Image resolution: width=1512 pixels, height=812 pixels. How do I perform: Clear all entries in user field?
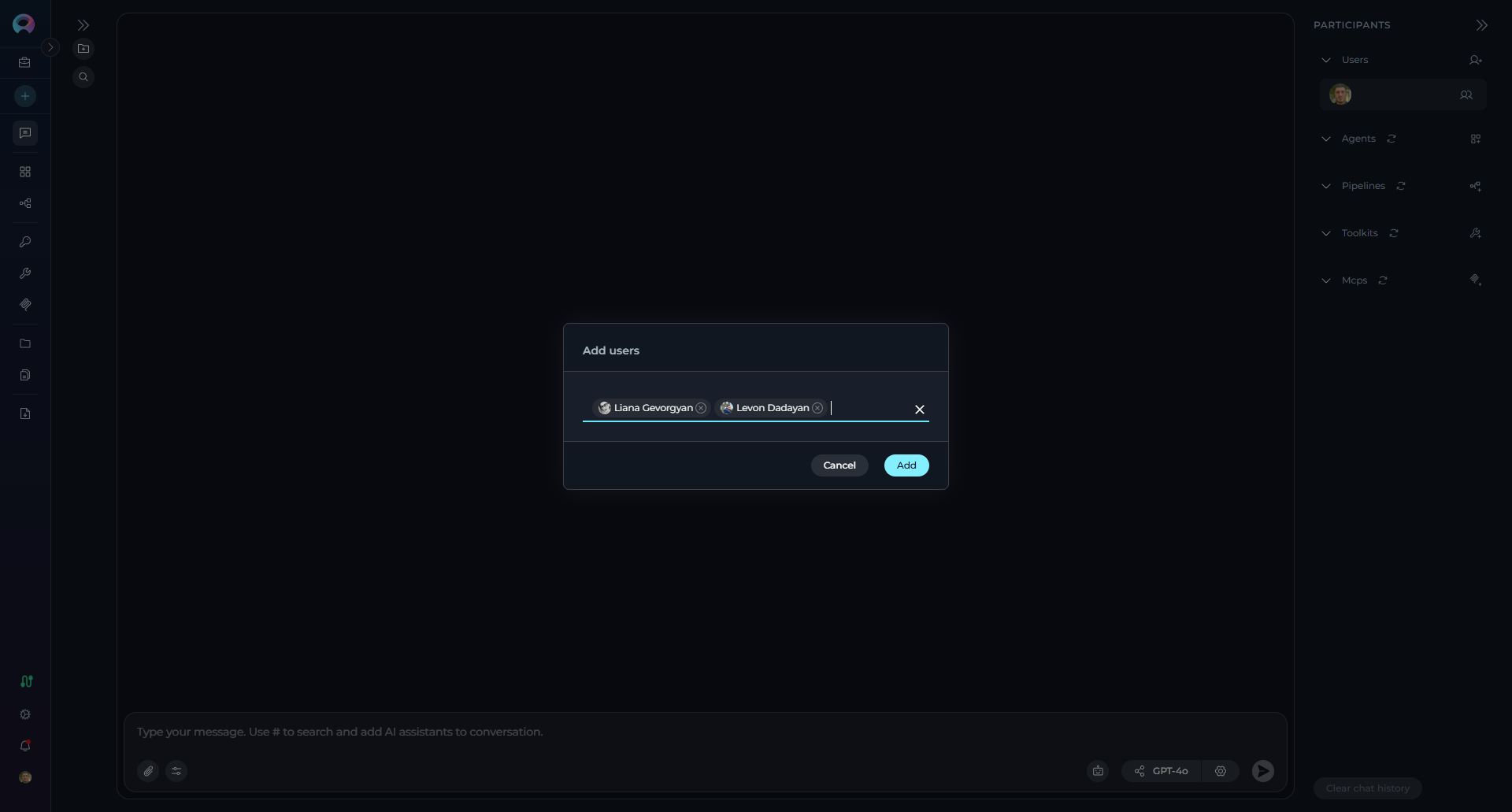[x=919, y=410]
